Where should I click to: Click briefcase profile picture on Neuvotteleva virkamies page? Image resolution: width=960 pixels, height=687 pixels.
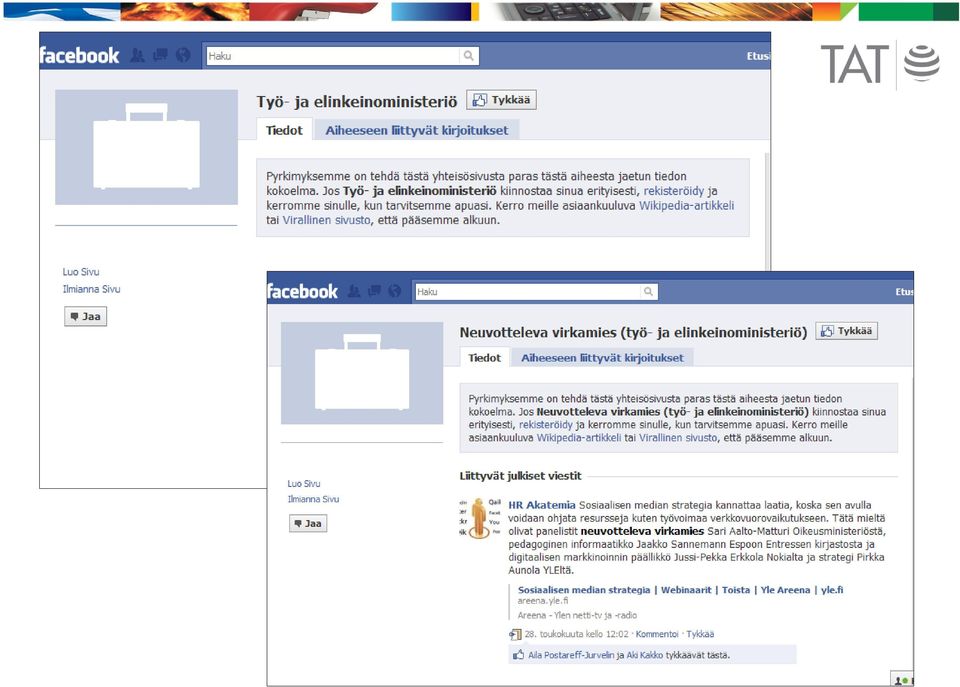(x=362, y=373)
